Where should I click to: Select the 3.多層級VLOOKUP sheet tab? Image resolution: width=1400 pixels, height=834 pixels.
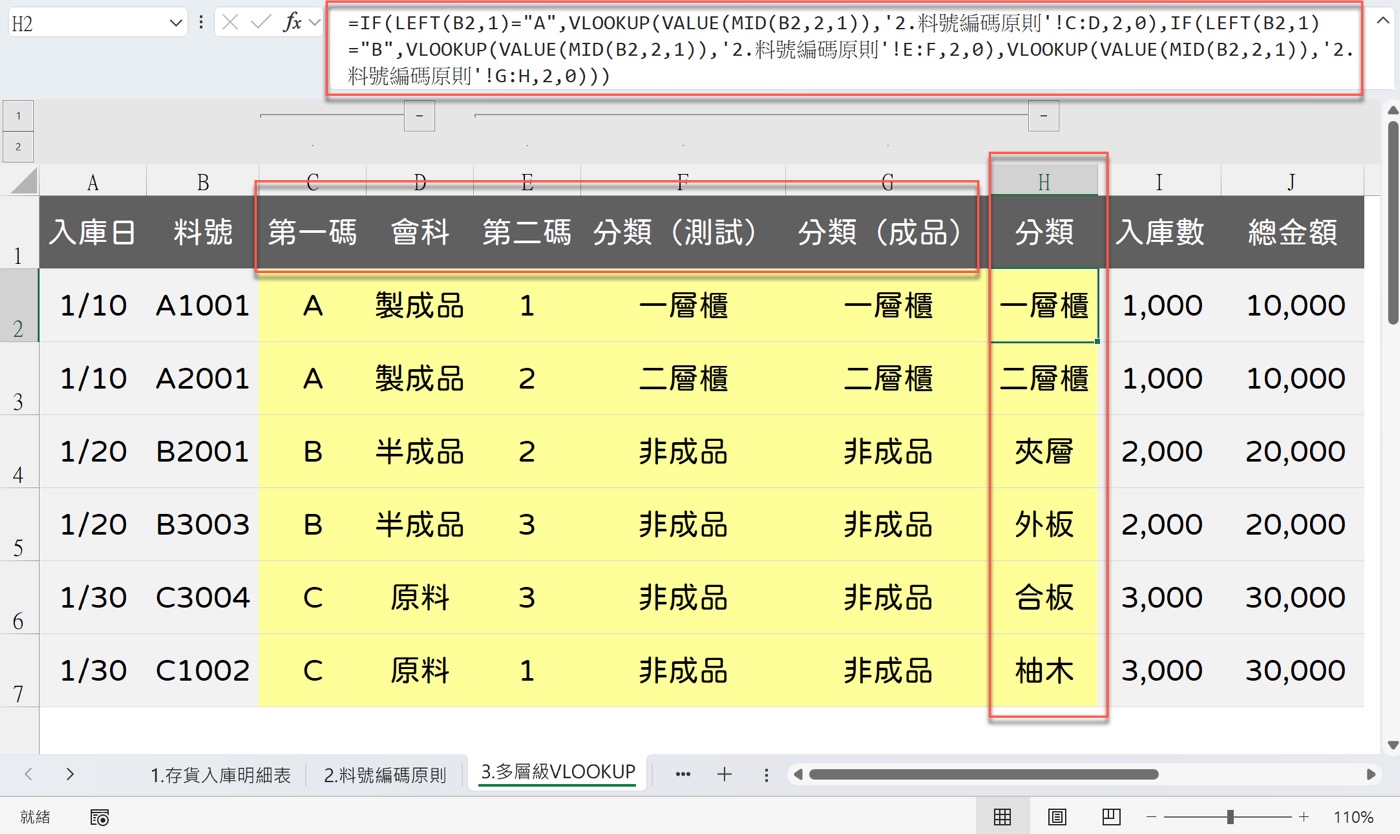pos(557,773)
